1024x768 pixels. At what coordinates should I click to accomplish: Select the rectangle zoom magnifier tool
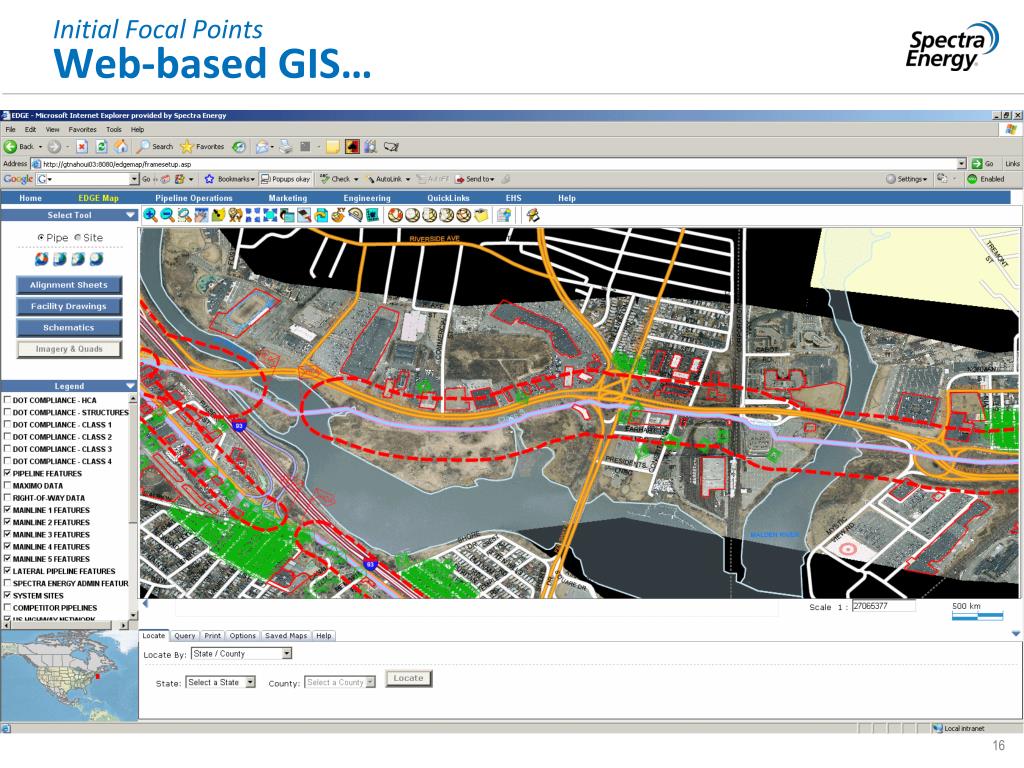[184, 215]
